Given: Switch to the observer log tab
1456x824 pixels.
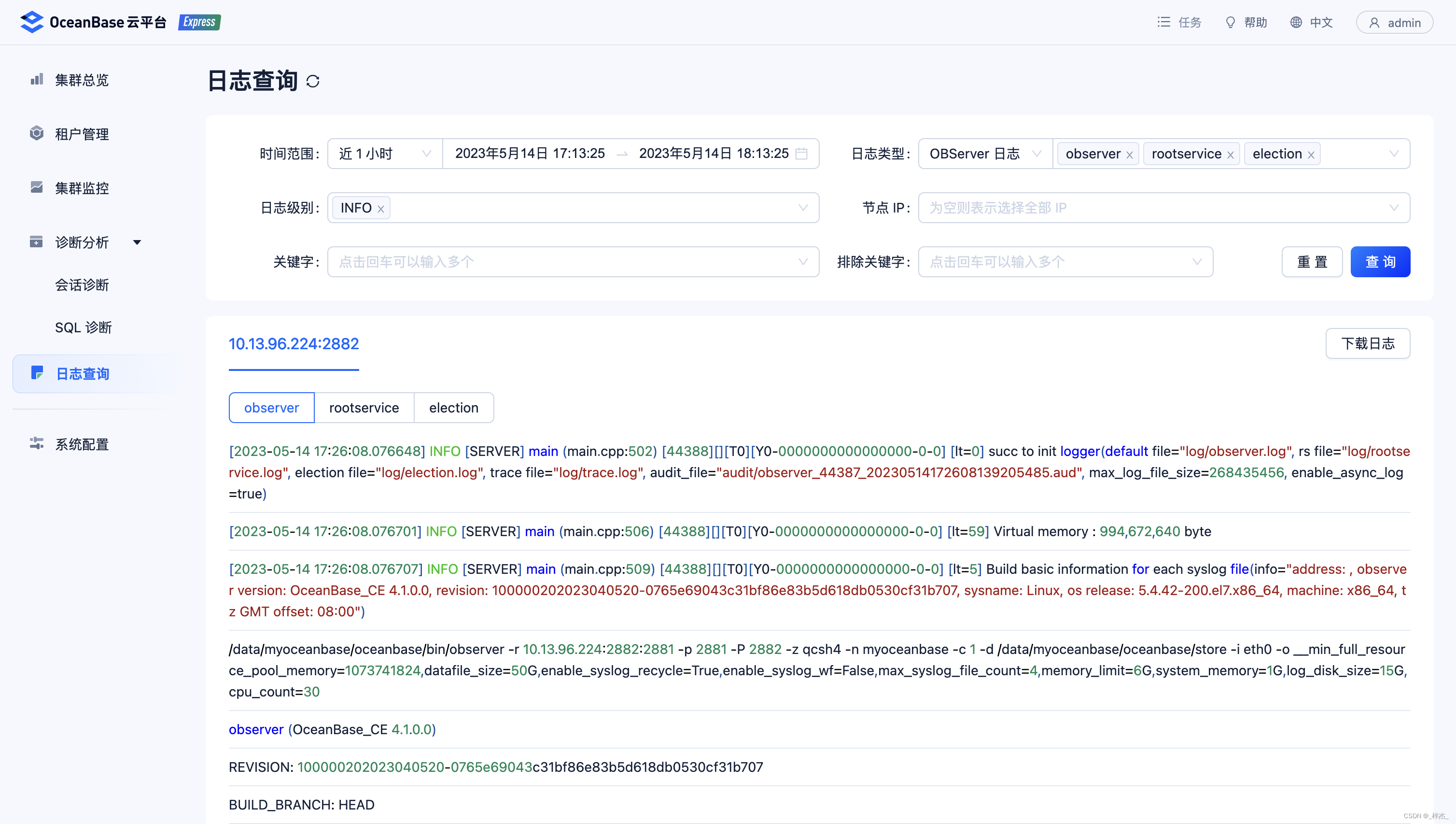Looking at the screenshot, I should pyautogui.click(x=271, y=408).
